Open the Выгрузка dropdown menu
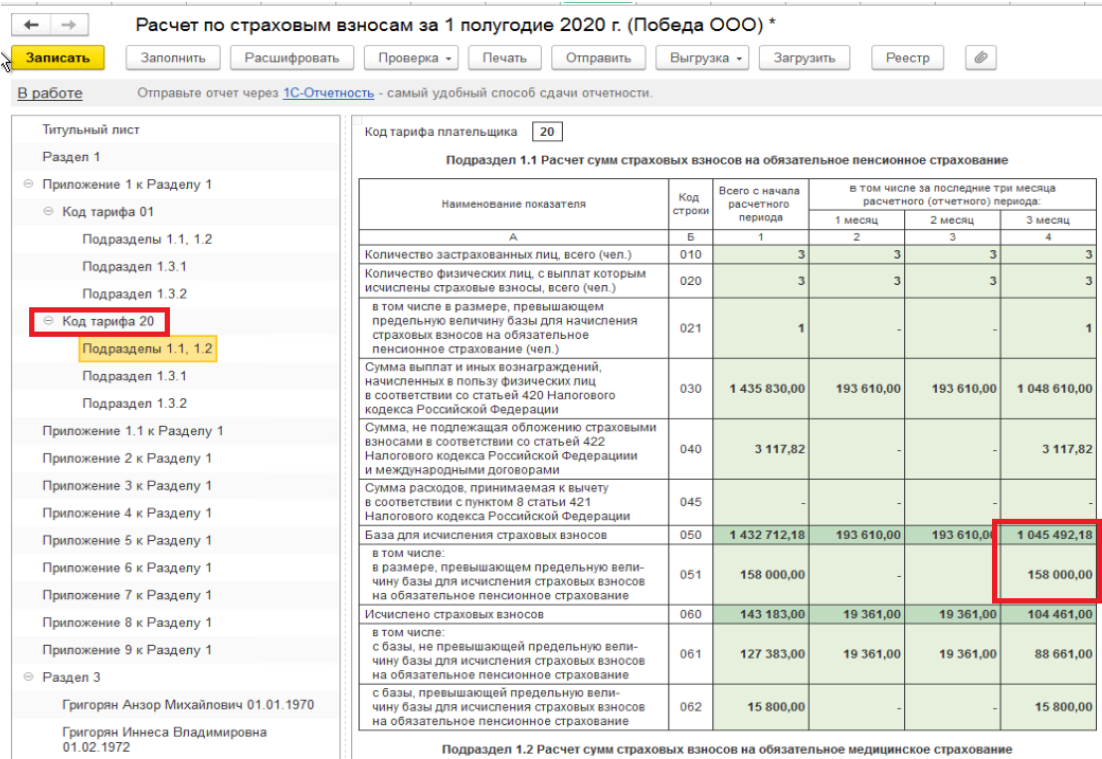The width and height of the screenshot is (1102, 759). 703,58
